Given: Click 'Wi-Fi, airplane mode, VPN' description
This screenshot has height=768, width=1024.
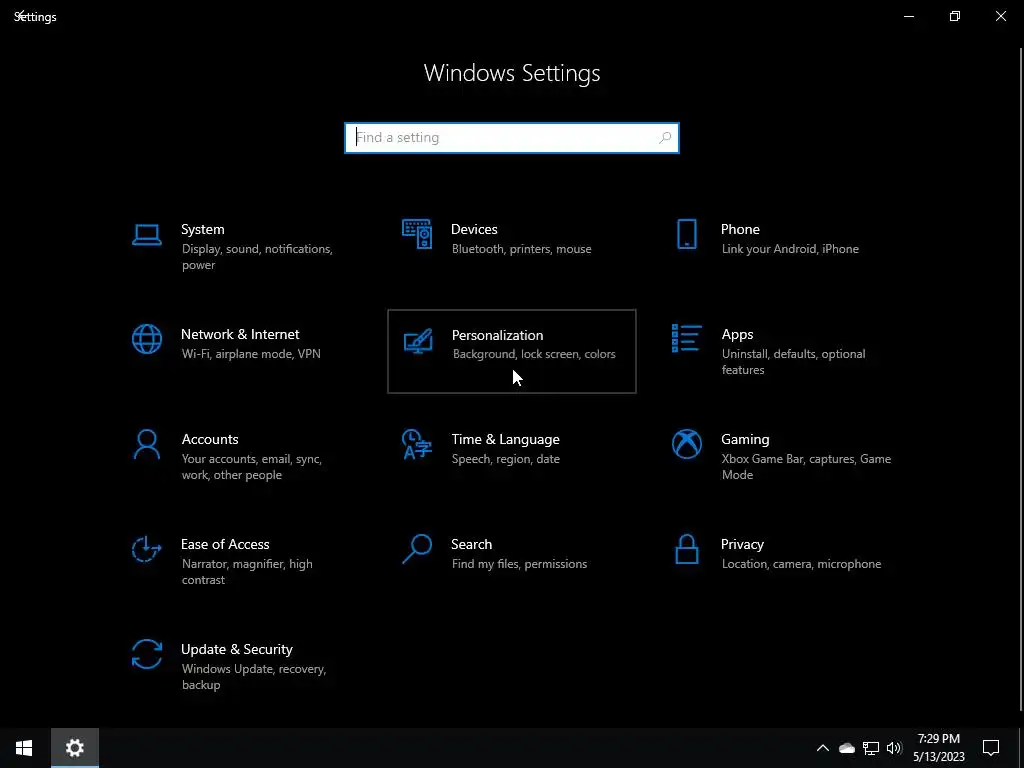Looking at the screenshot, I should tap(251, 354).
